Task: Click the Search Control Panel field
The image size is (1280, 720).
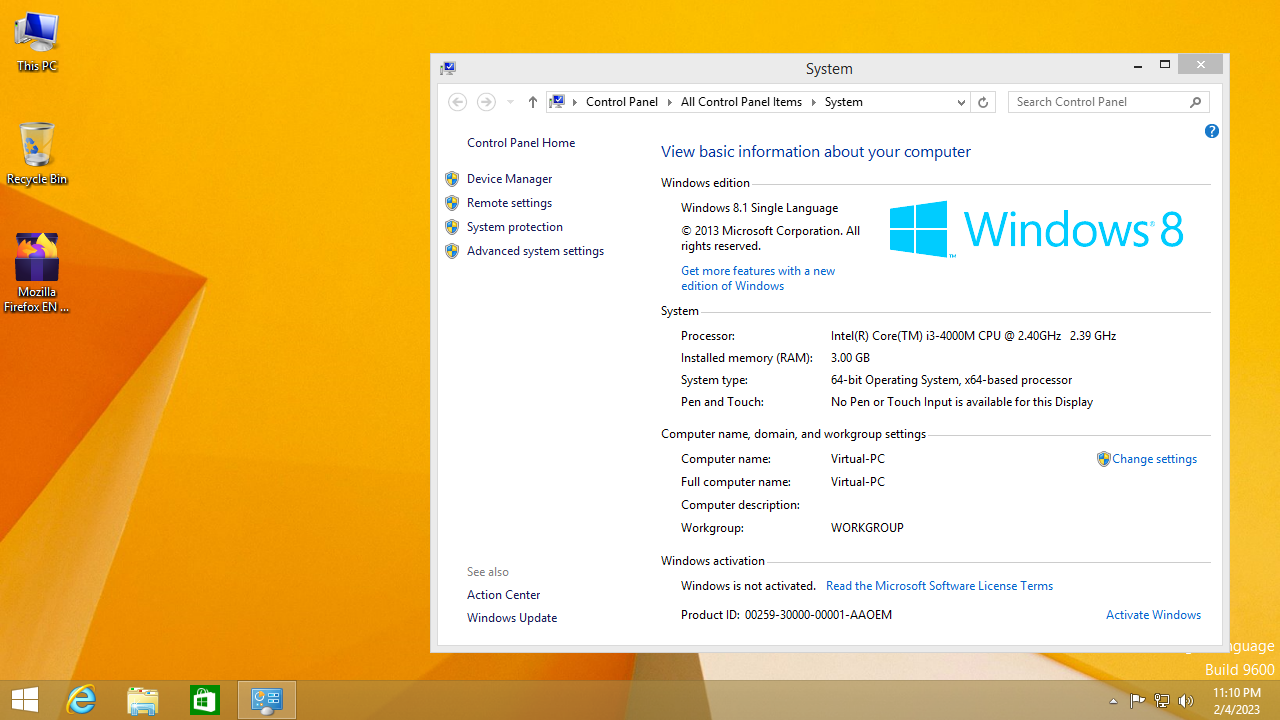Action: pyautogui.click(x=1098, y=102)
